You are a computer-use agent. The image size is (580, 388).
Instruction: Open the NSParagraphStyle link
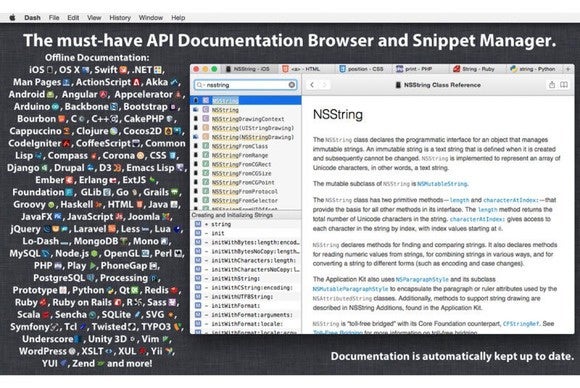422,280
